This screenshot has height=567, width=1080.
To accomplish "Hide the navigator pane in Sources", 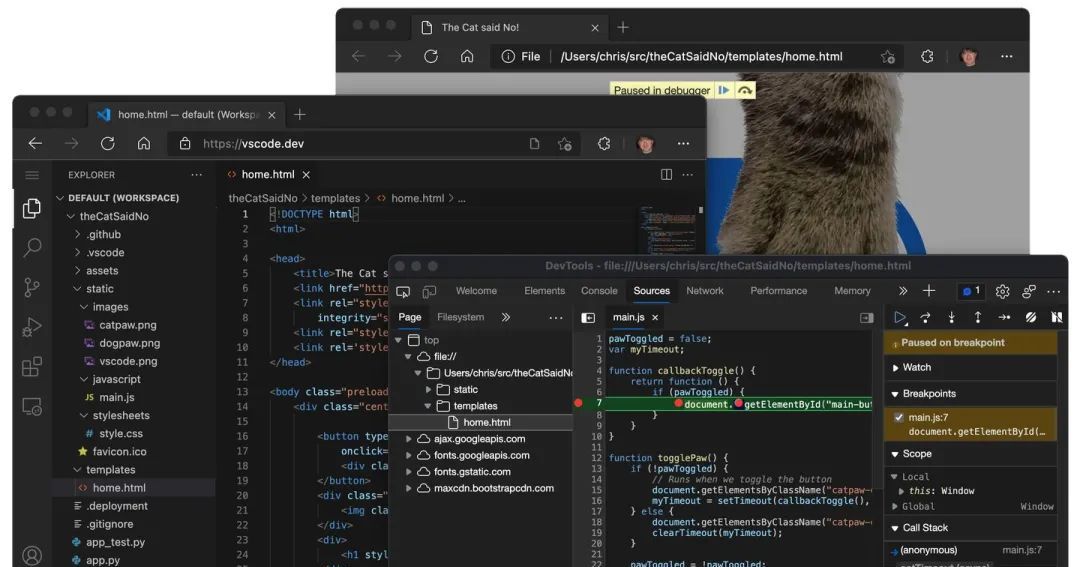I will pyautogui.click(x=588, y=318).
